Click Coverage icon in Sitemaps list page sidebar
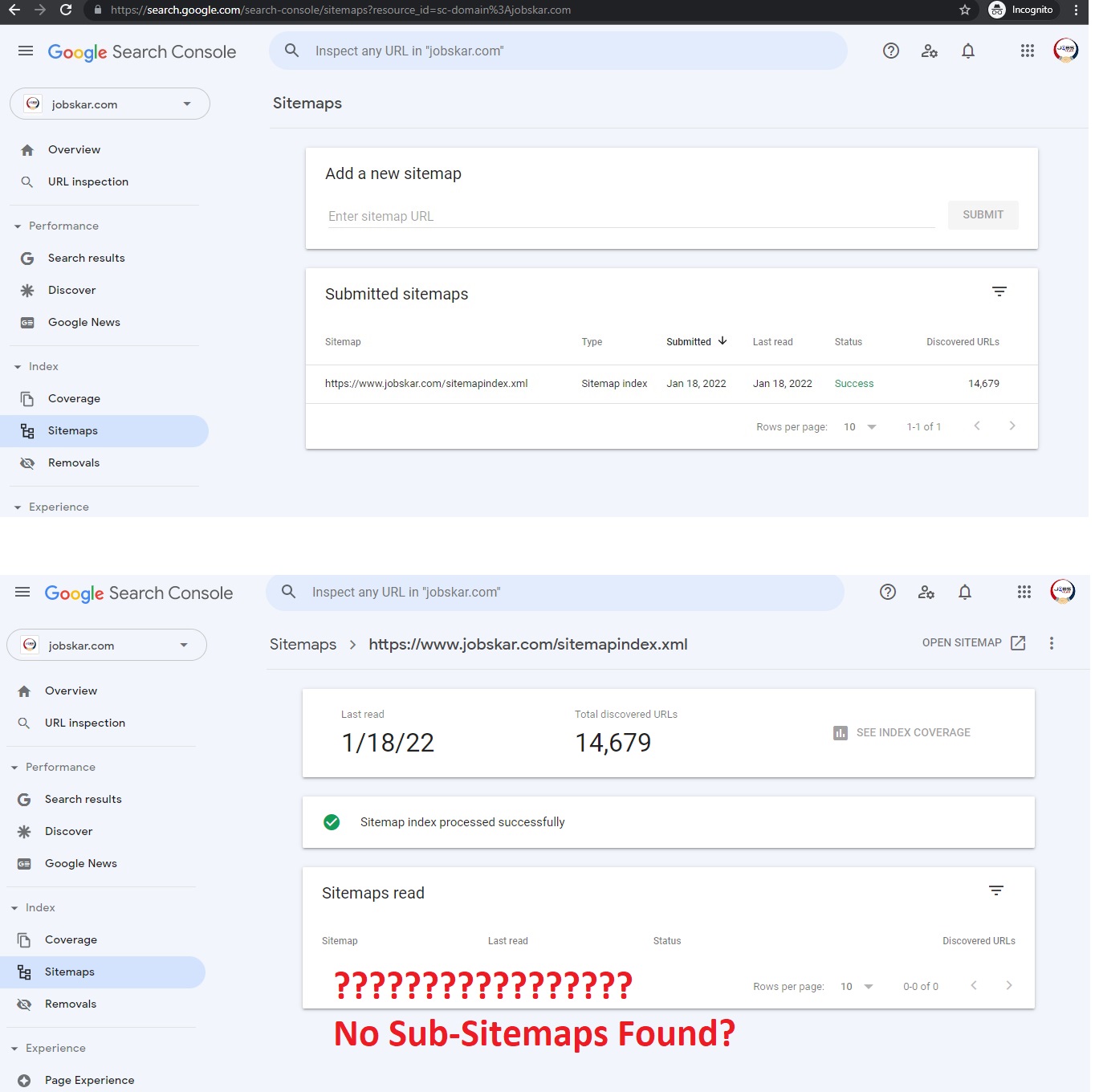Screen dimensions: 1095x1092 pos(27,399)
